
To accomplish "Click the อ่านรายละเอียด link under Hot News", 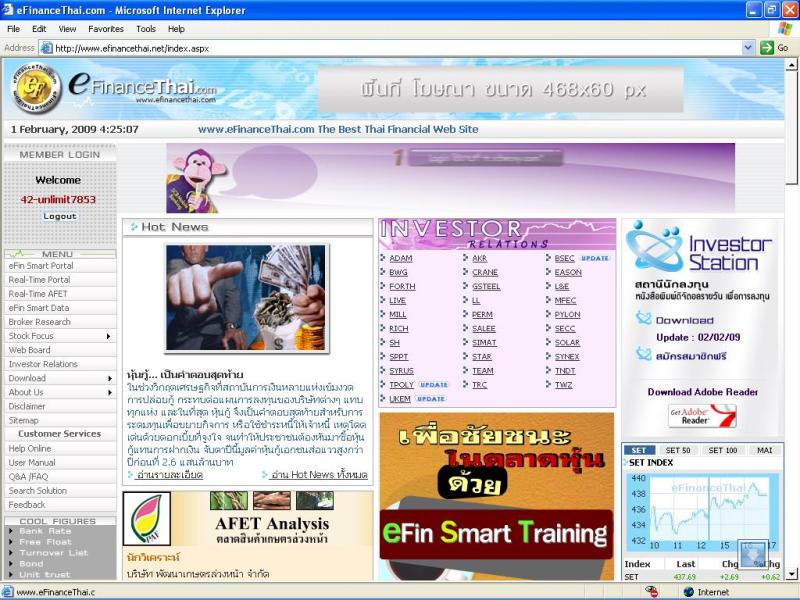I will point(169,474).
